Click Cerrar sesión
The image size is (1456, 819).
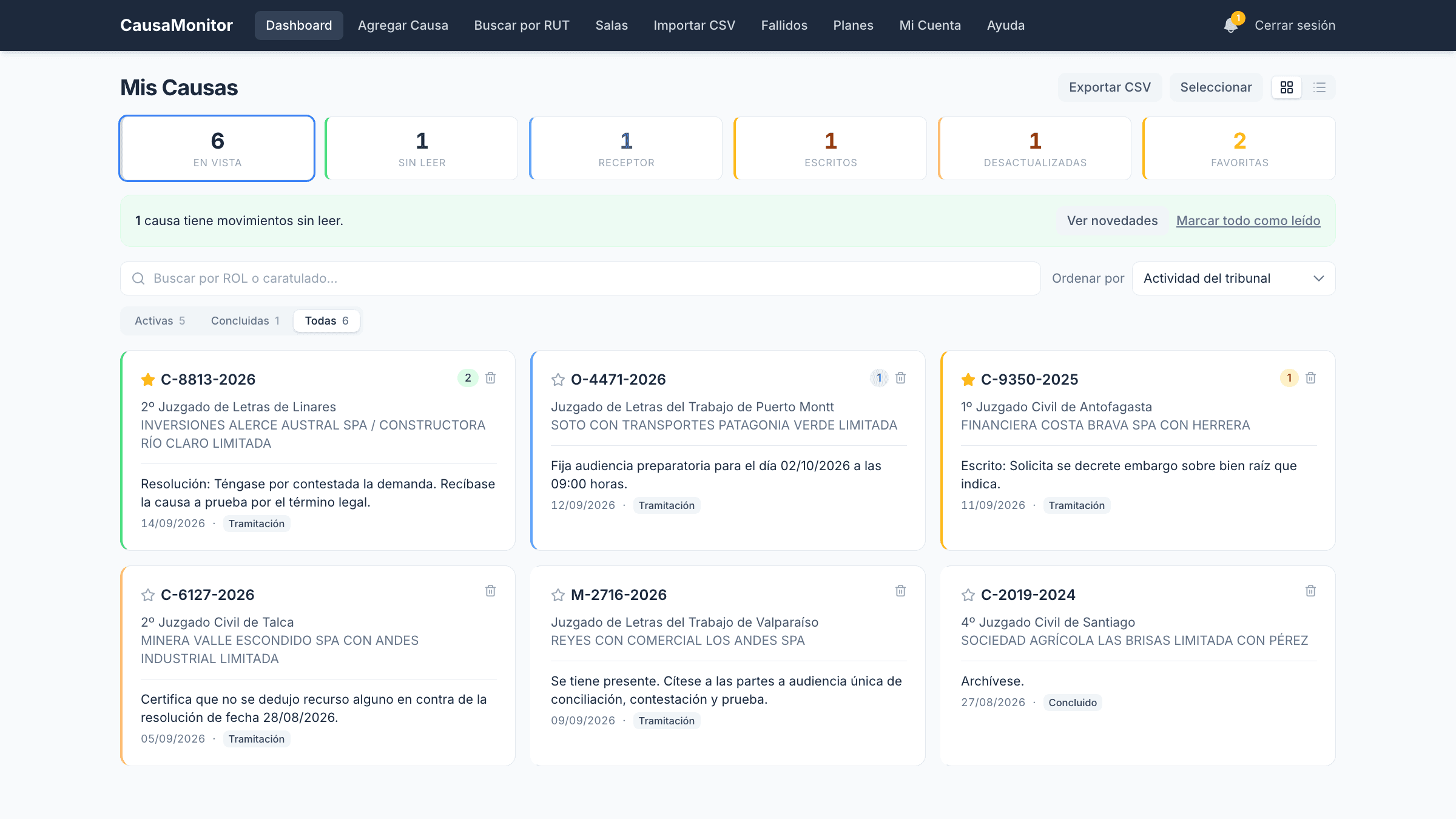pyautogui.click(x=1295, y=25)
